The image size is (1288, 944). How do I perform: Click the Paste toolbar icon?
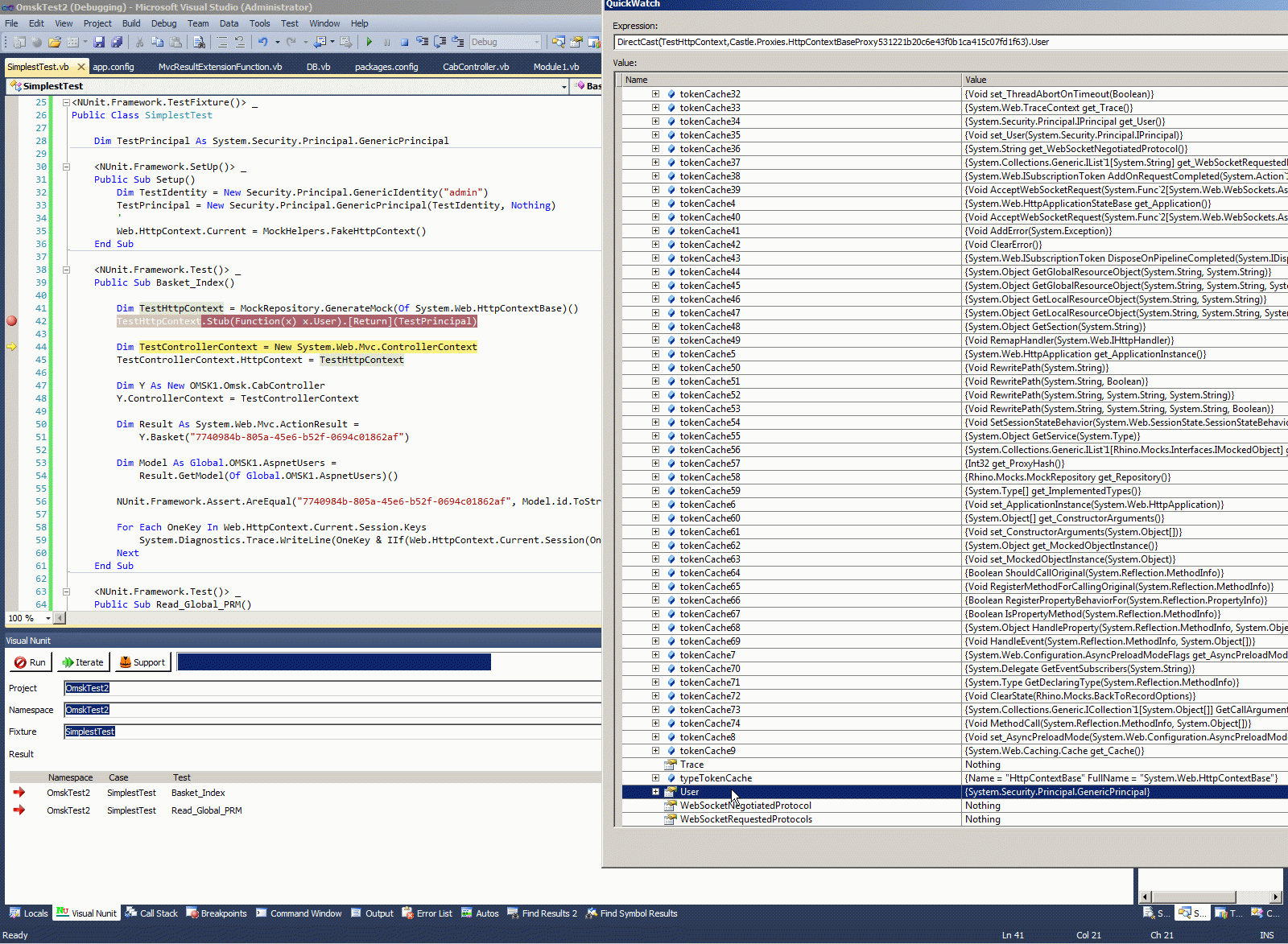175,42
